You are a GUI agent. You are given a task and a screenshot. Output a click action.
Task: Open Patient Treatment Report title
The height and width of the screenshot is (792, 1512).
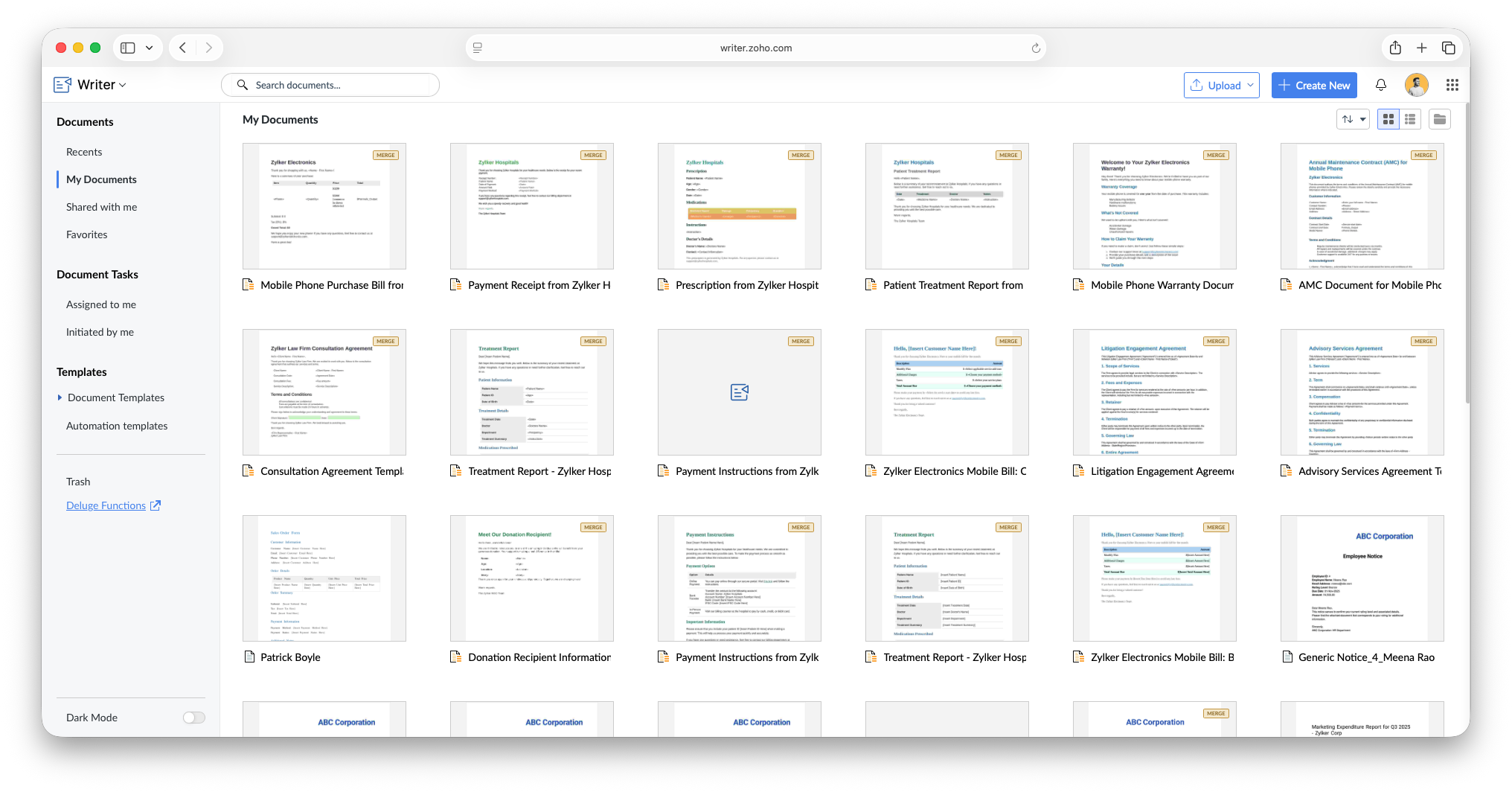click(953, 285)
